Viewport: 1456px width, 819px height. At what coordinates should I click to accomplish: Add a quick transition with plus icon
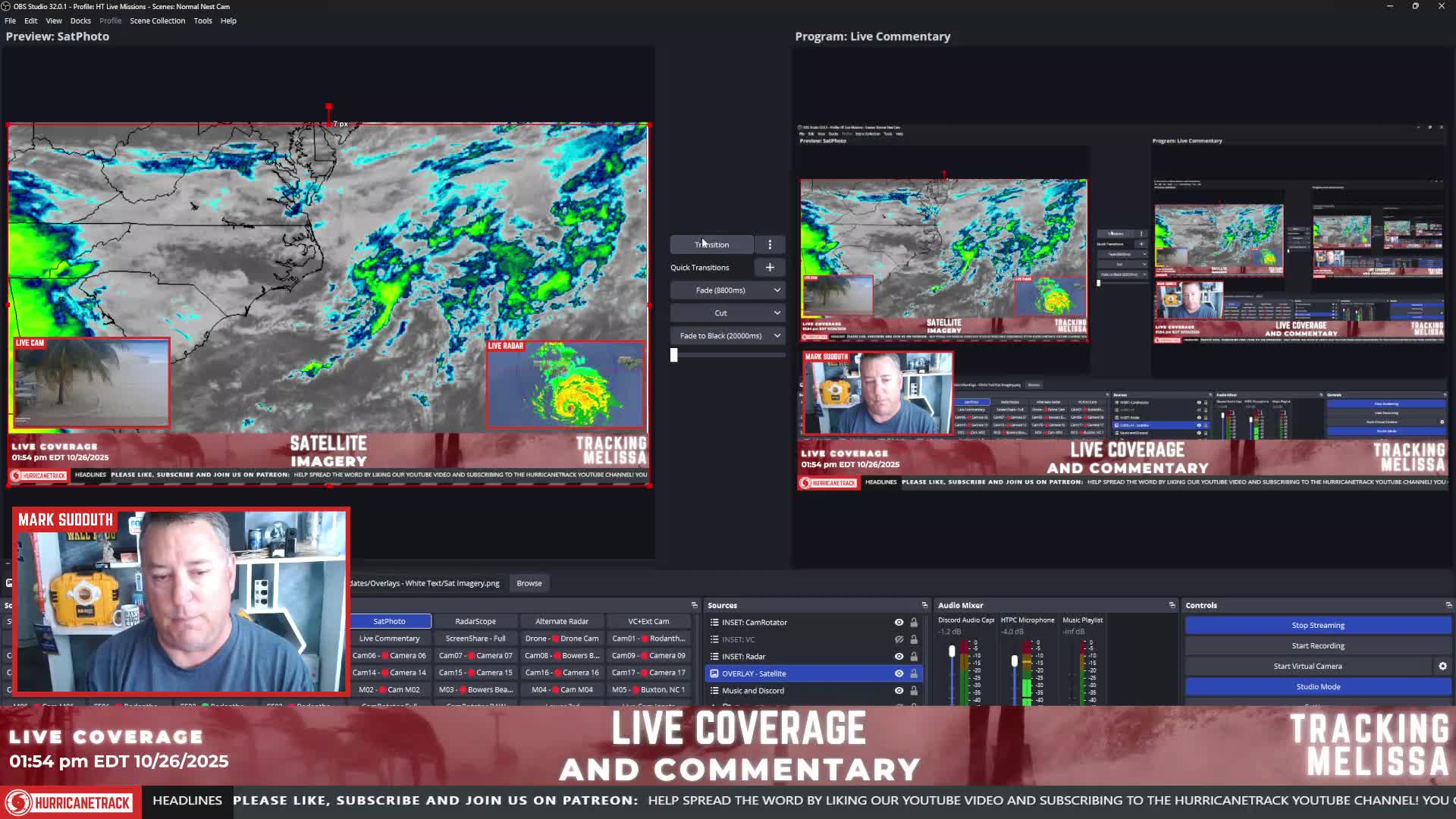[x=770, y=267]
